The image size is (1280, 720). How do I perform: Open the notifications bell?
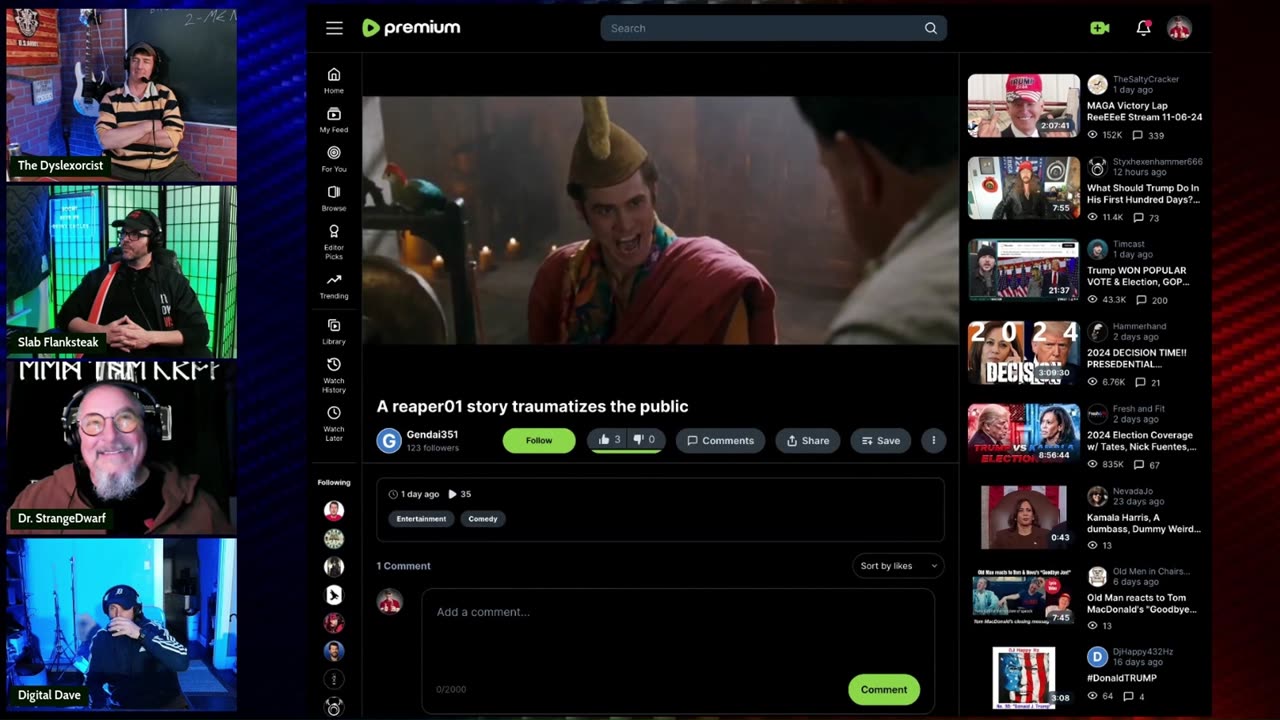click(1143, 28)
